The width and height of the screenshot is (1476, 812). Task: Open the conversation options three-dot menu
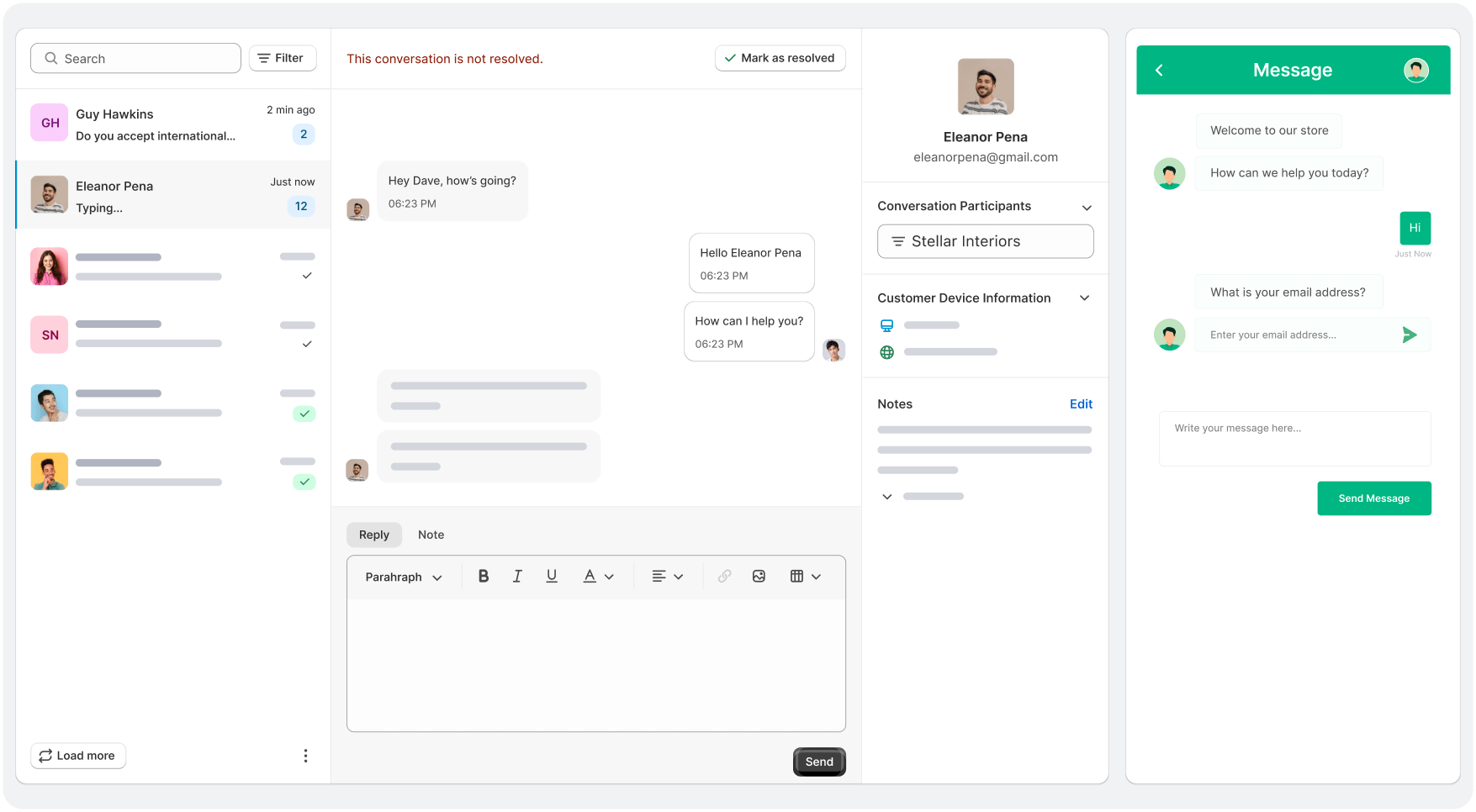click(x=306, y=756)
